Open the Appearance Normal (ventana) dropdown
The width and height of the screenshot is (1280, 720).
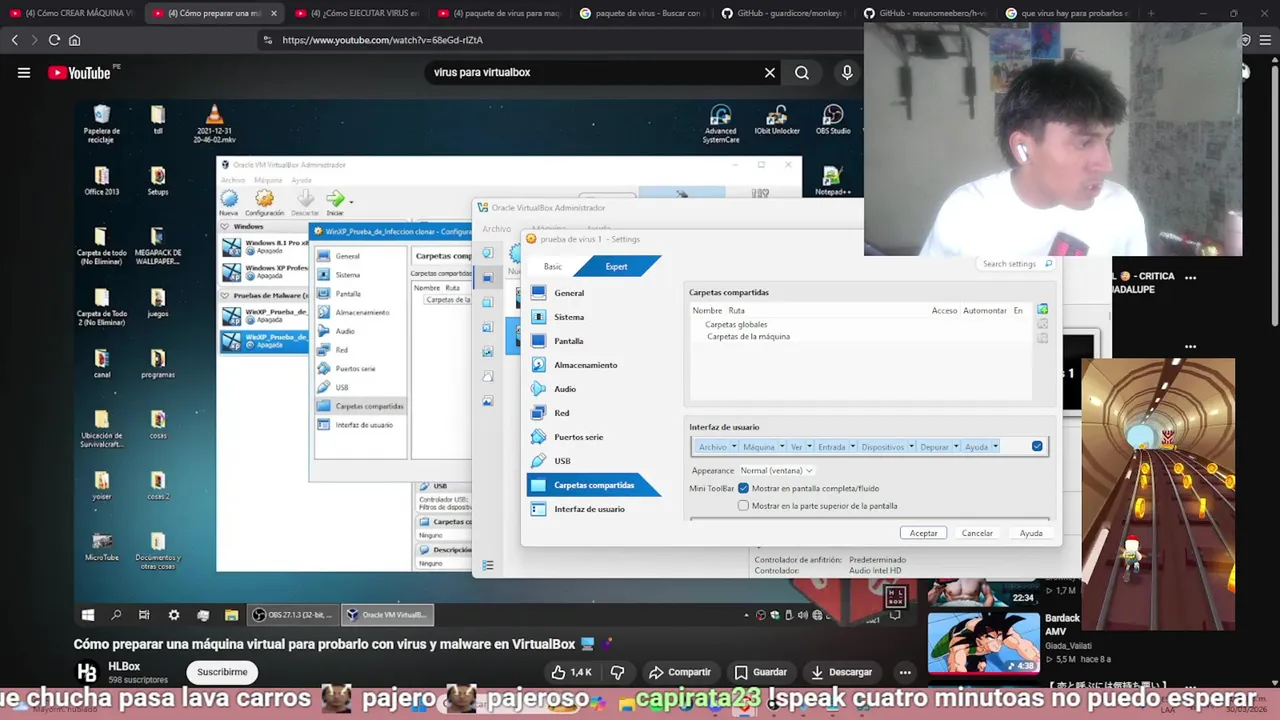pos(777,470)
